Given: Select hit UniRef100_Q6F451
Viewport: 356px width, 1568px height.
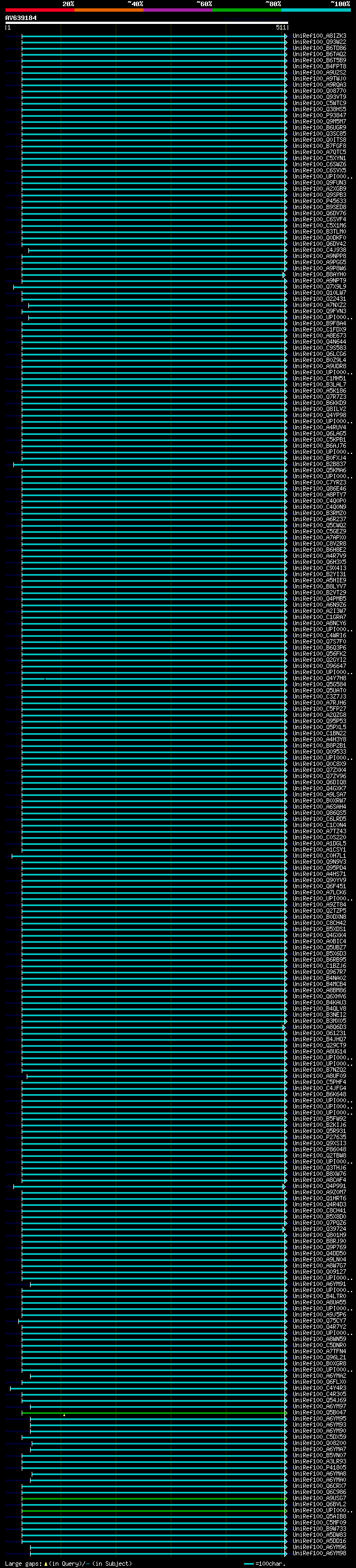Looking at the screenshot, I should point(319,886).
